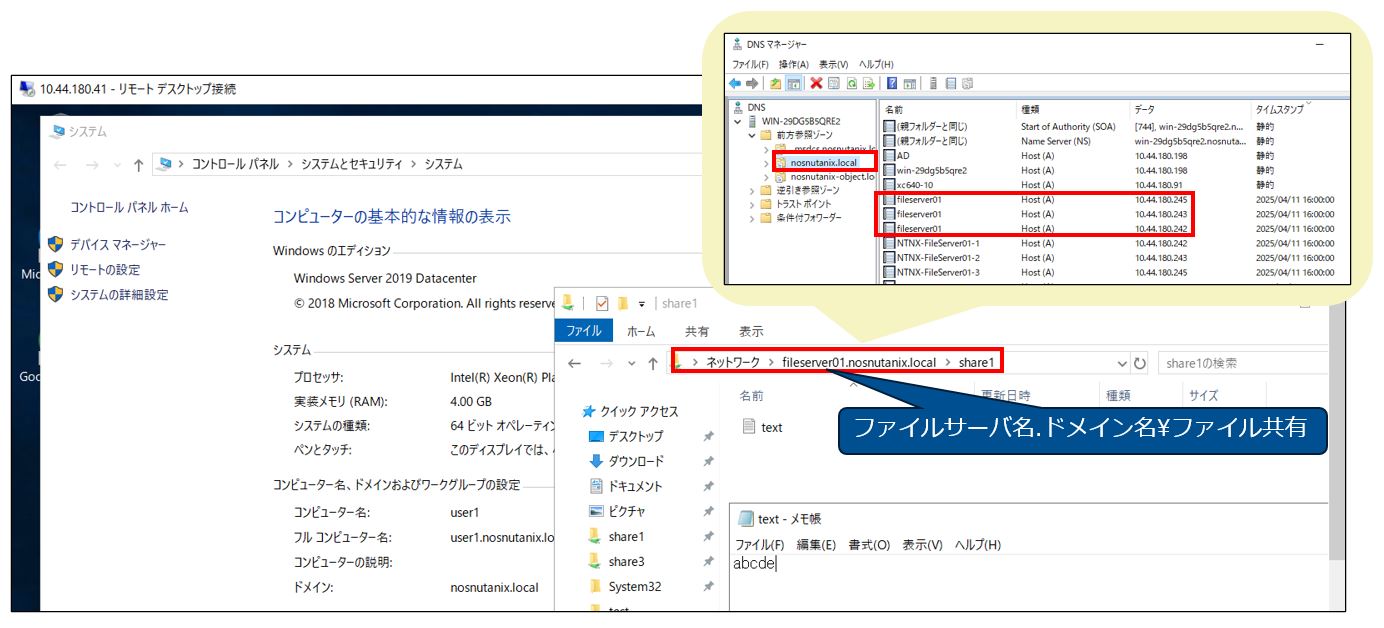1384x628 pixels.
Task: Open the ヘルプ(H) menu in DNS Manager
Action: 876,64
